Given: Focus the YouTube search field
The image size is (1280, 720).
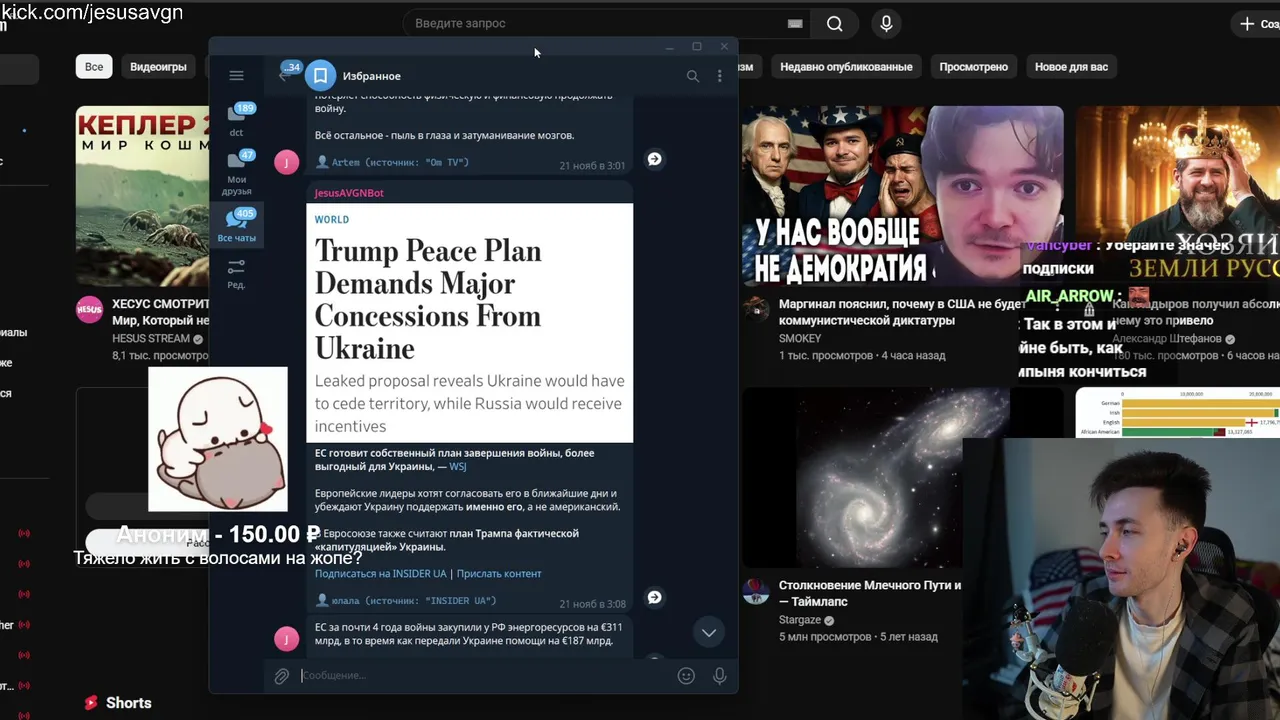Looking at the screenshot, I should 596,23.
